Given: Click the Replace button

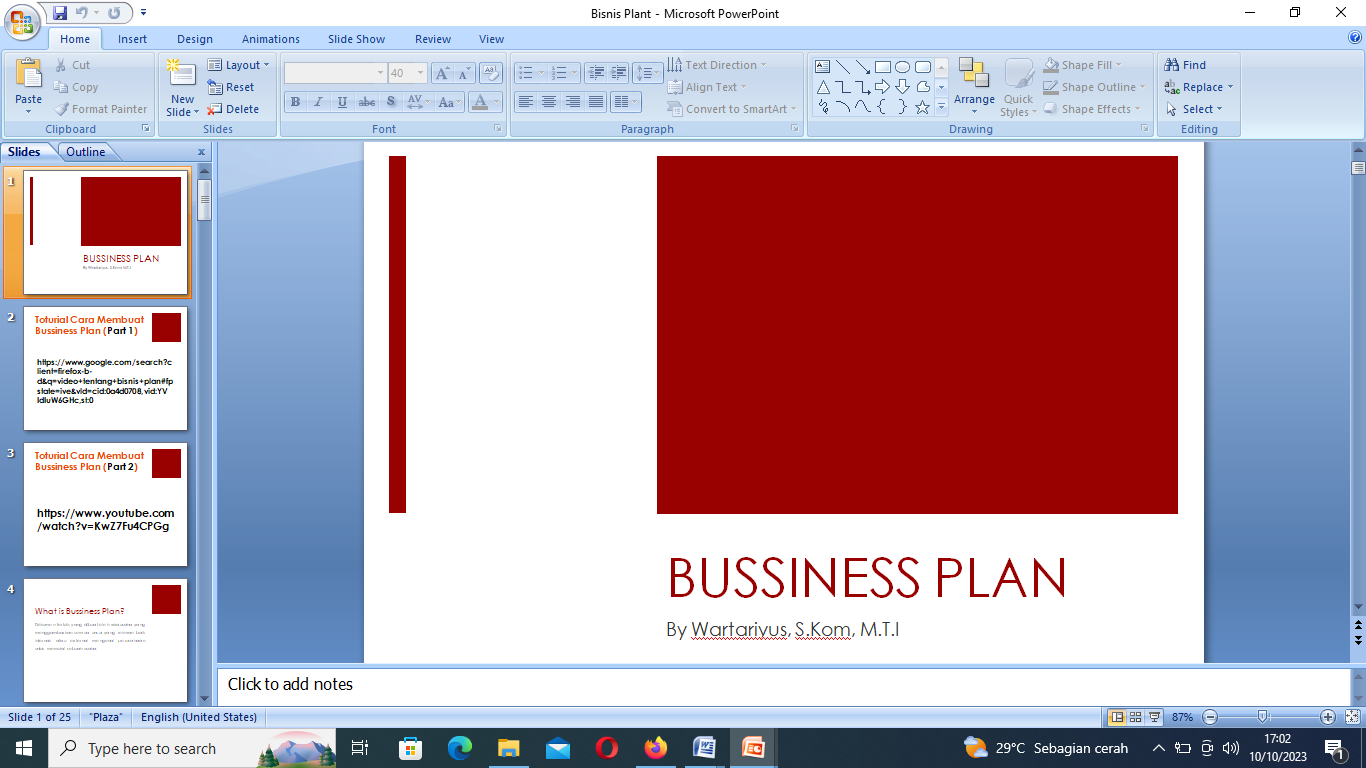Looking at the screenshot, I should tap(1200, 87).
